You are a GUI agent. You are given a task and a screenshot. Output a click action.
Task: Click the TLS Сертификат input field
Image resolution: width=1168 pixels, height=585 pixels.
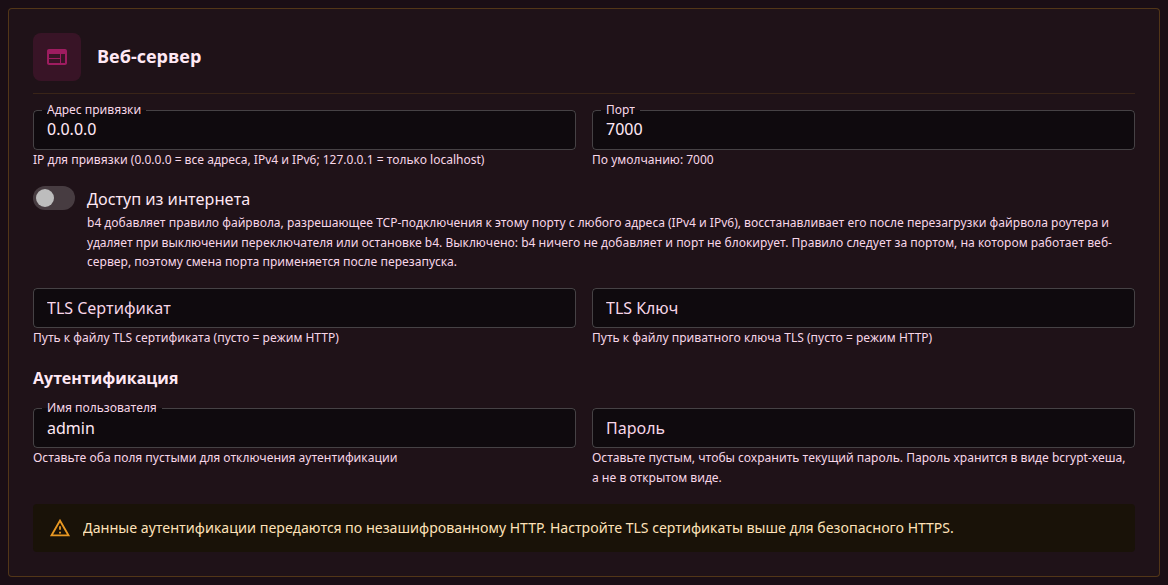[x=304, y=308]
